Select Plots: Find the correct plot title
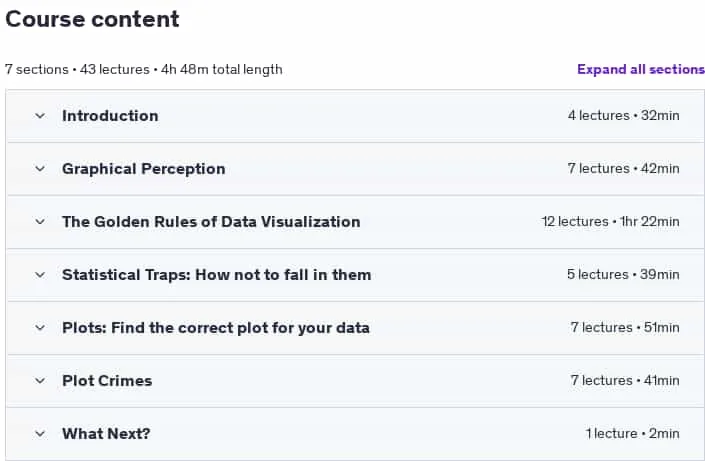This screenshot has width=705, height=461. click(x=216, y=328)
